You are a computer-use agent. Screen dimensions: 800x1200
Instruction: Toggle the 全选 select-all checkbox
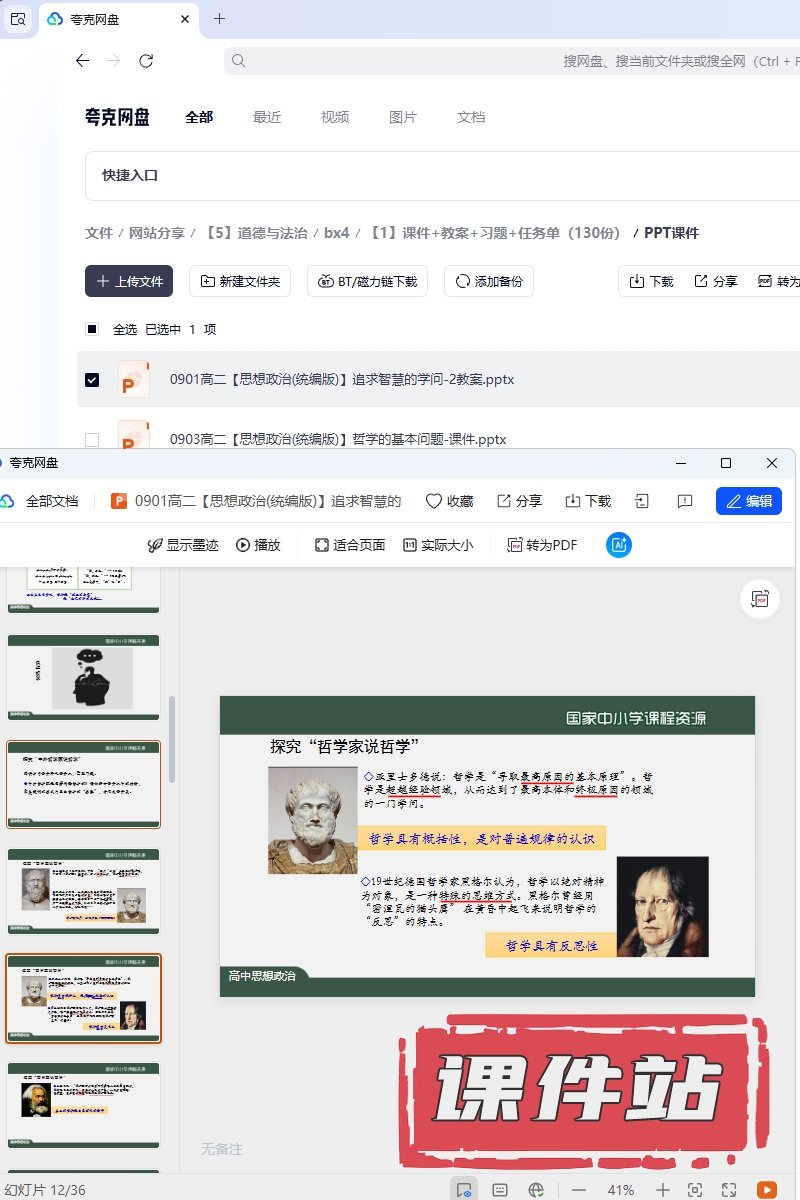[x=92, y=329]
